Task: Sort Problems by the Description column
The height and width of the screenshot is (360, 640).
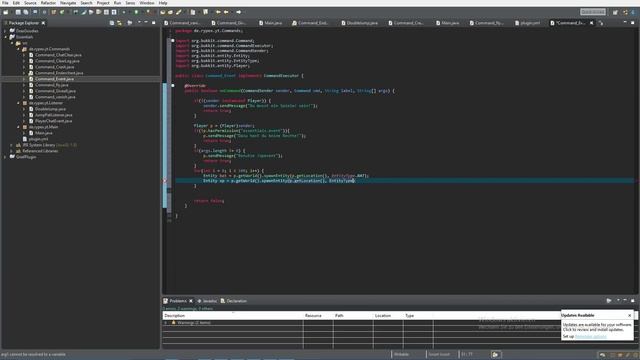Action: pos(233,316)
